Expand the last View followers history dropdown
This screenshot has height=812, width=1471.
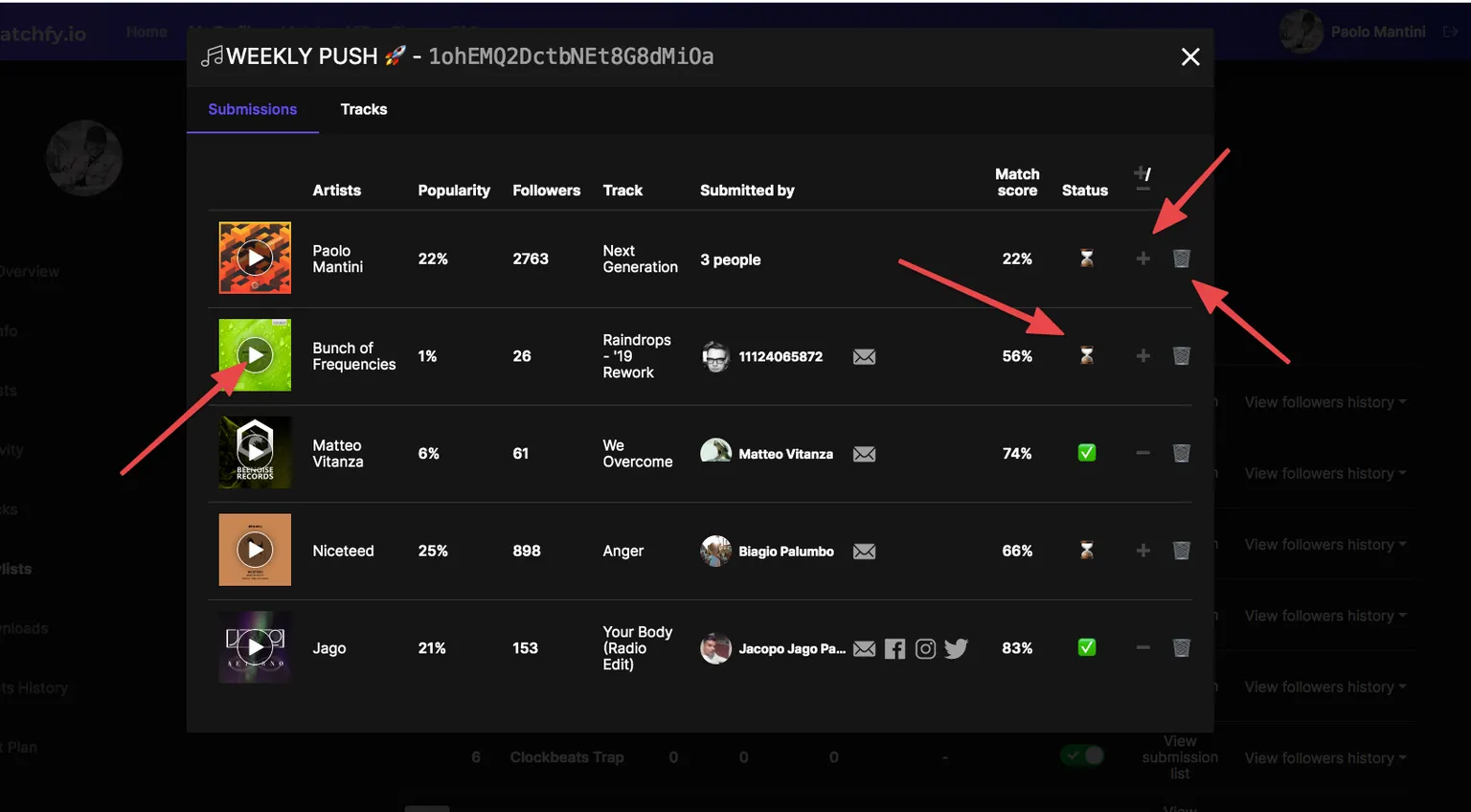[x=1324, y=758]
